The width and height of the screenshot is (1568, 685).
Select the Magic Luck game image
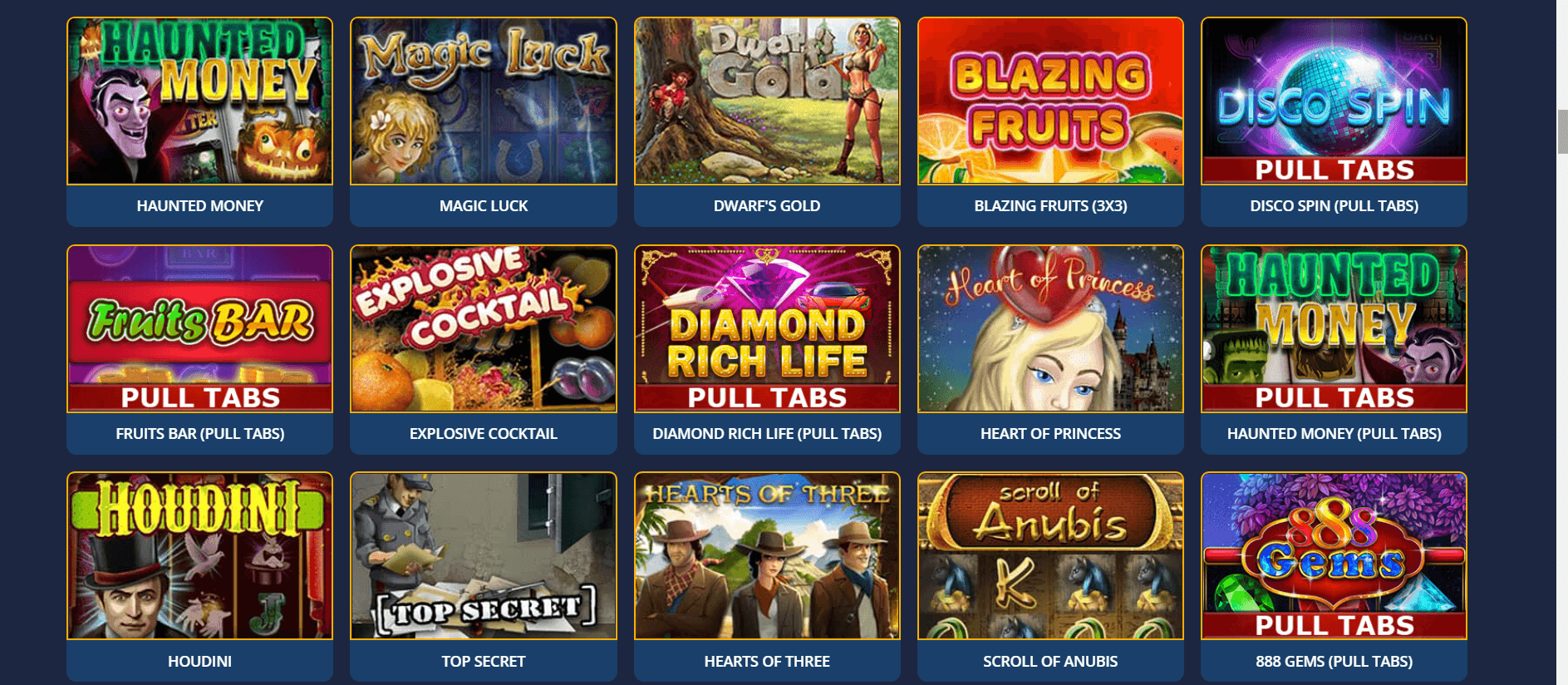(x=484, y=101)
